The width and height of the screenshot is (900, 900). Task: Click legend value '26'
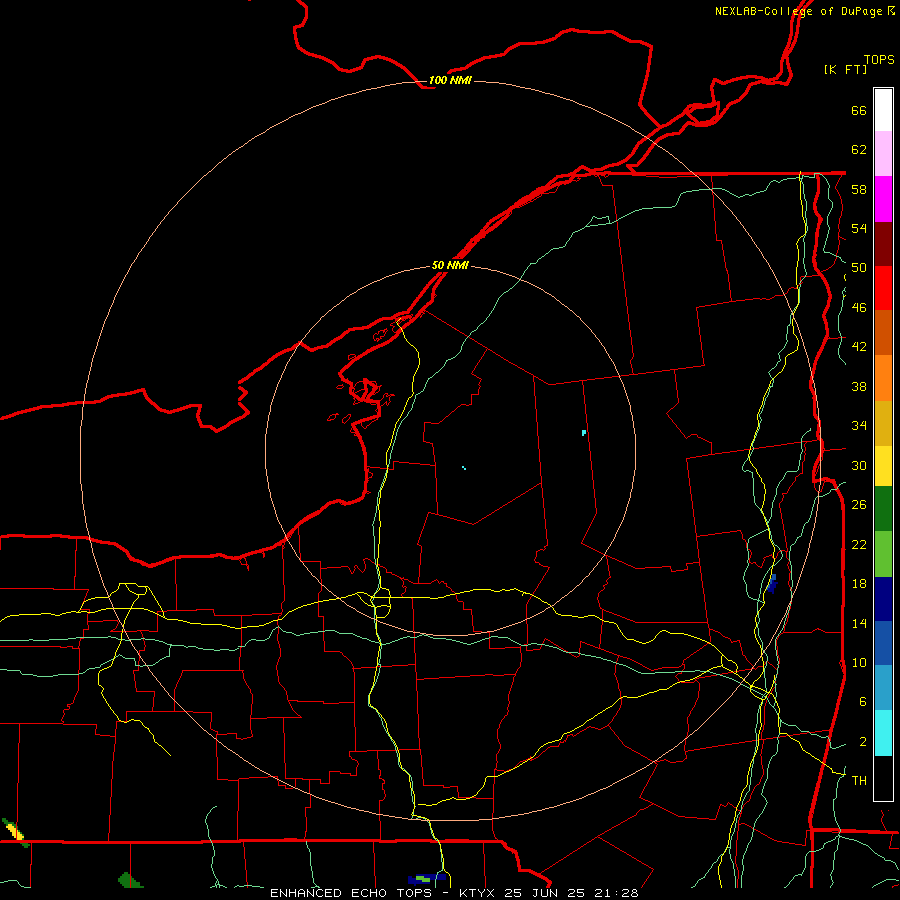pos(859,505)
